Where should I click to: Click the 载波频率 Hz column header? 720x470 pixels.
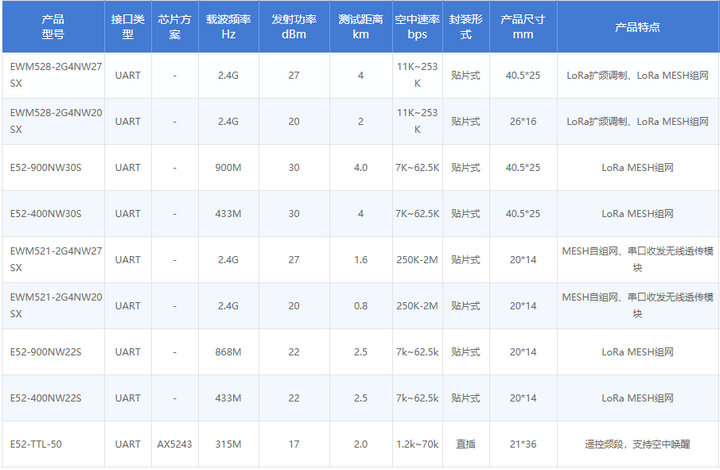coord(229,27)
